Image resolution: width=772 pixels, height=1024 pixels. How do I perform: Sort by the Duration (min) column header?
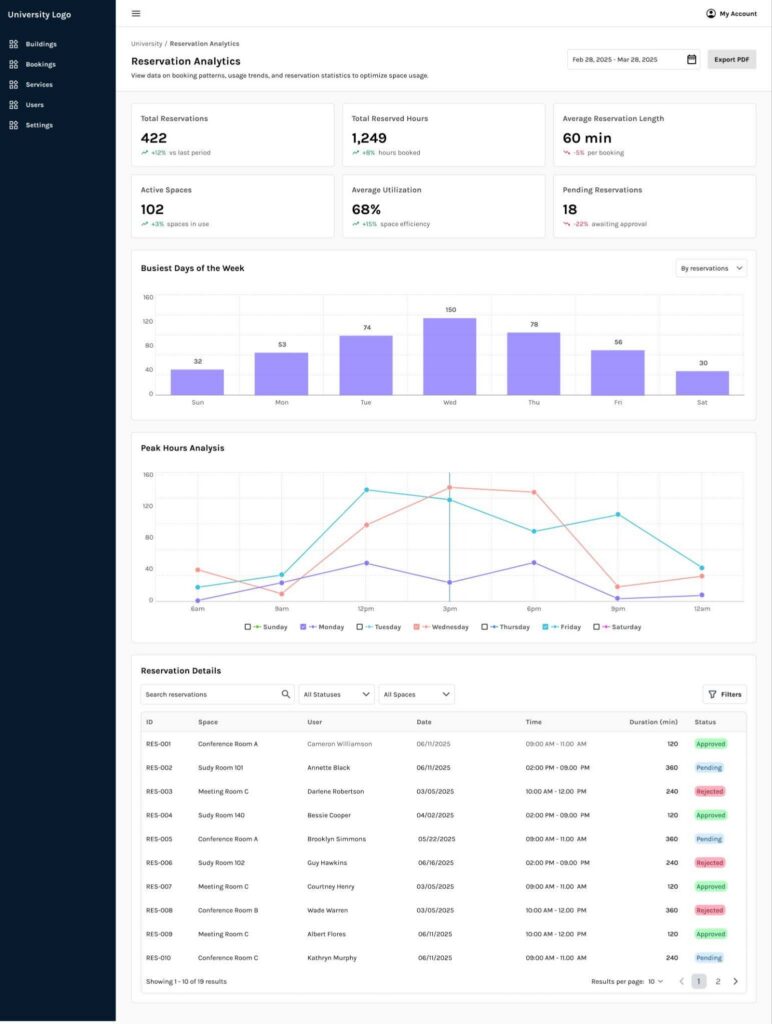click(653, 722)
